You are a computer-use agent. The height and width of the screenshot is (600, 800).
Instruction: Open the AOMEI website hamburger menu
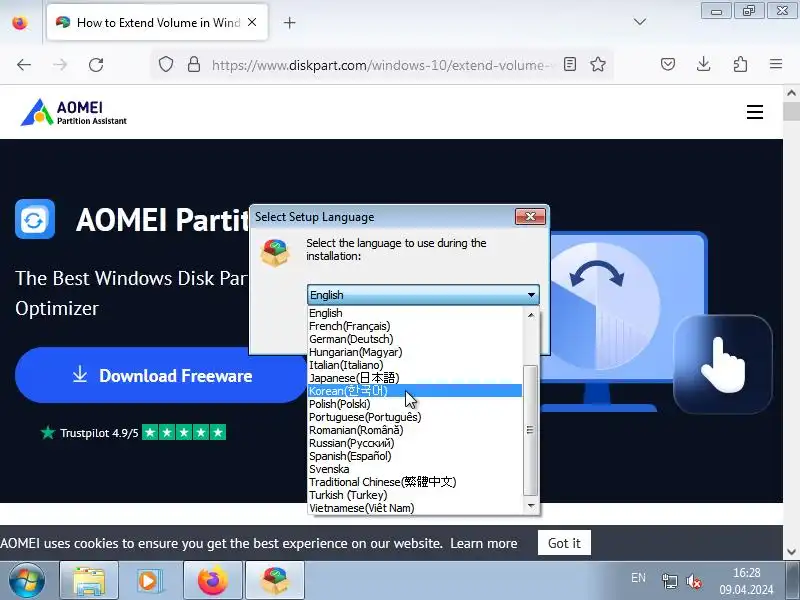(x=755, y=112)
